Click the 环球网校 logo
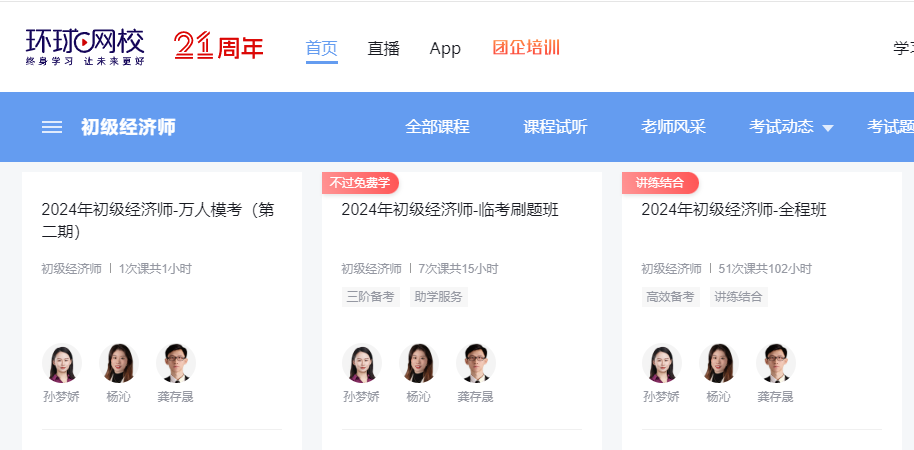Image resolution: width=914 pixels, height=450 pixels. pyautogui.click(x=85, y=46)
